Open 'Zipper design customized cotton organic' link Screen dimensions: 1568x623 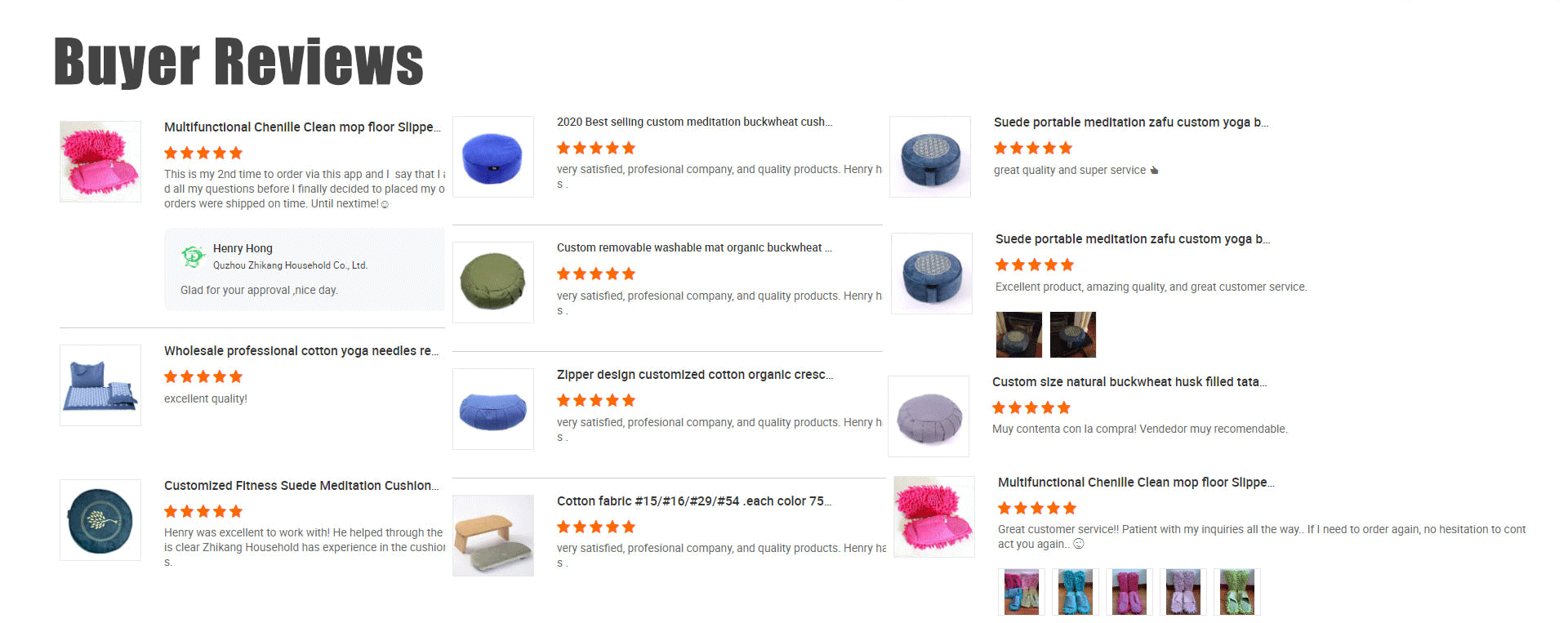(695, 375)
